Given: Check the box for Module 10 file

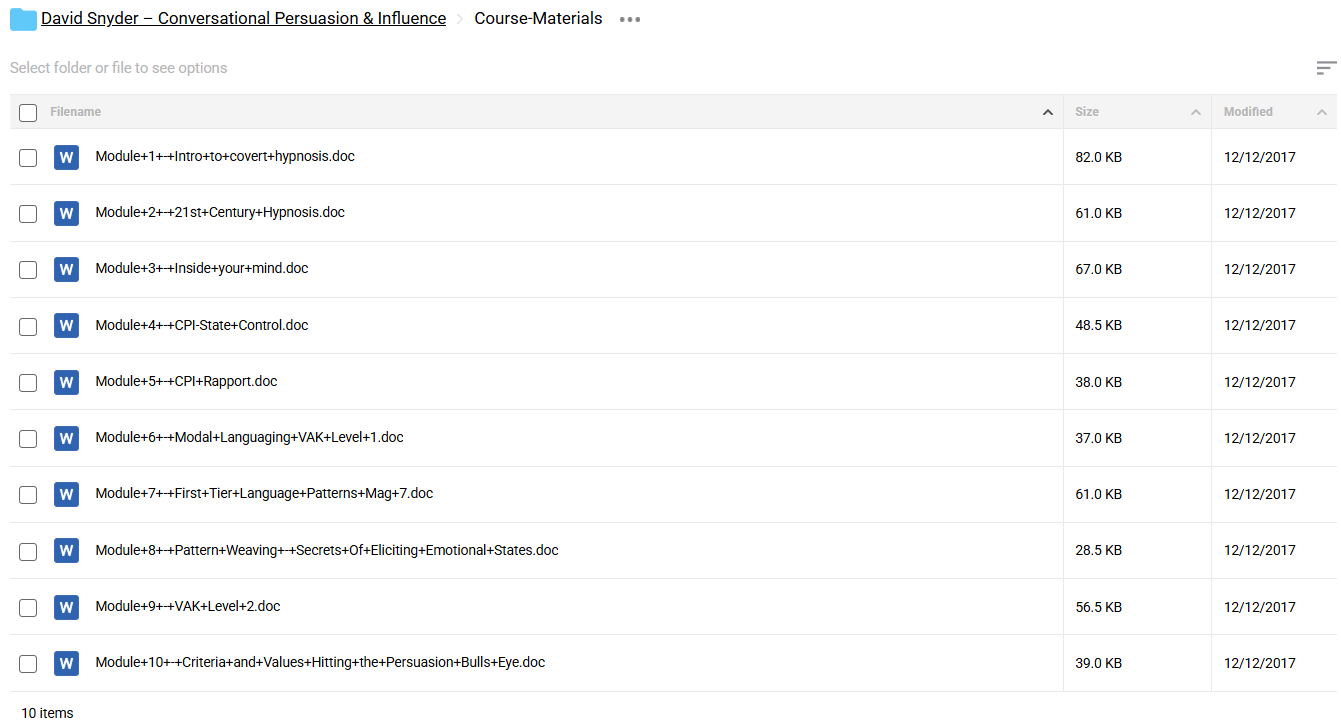Looking at the screenshot, I should pyautogui.click(x=28, y=664).
